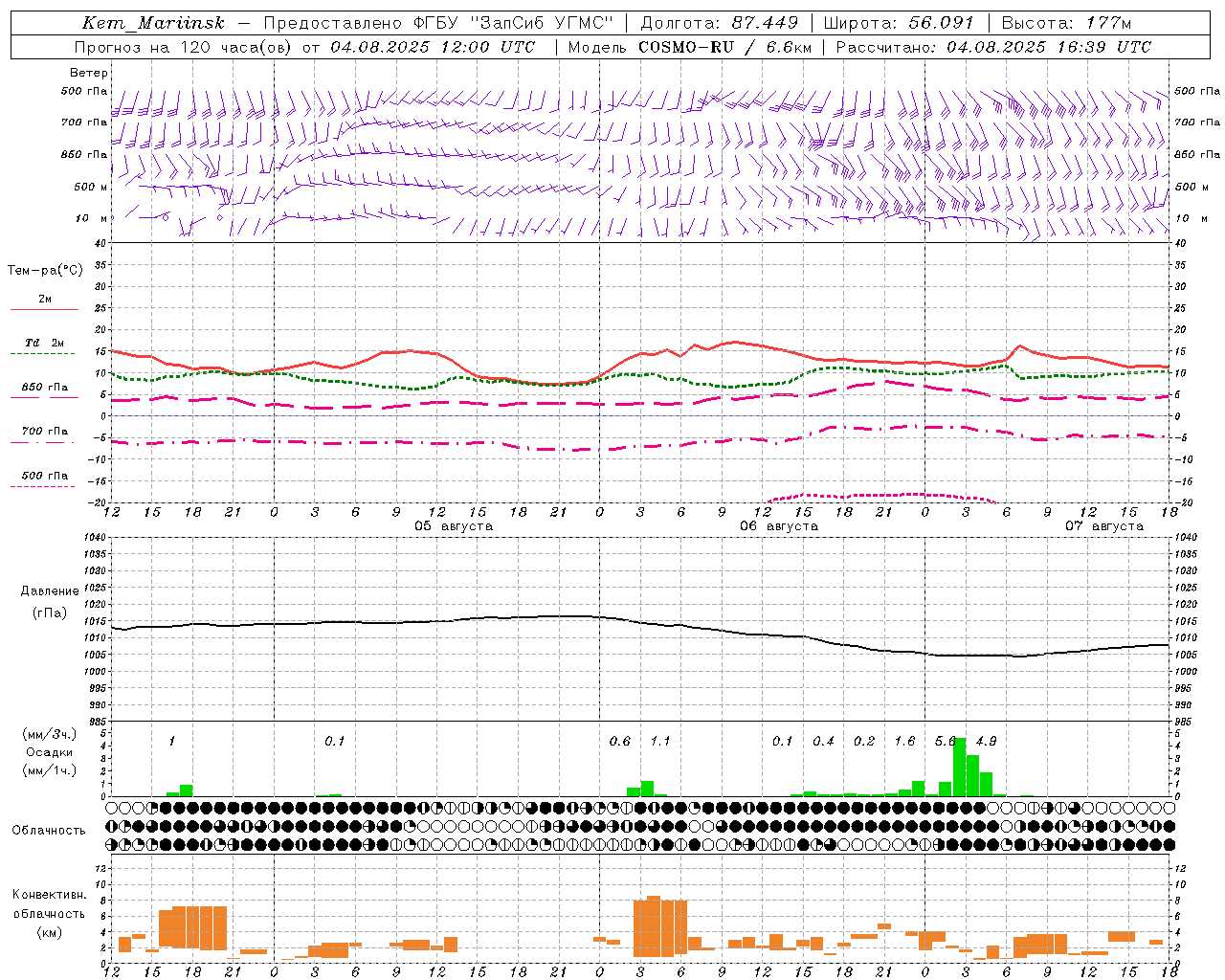Image resolution: width=1225 pixels, height=980 pixels.
Task: Select the 5.6 precipitation total
Action: [946, 742]
